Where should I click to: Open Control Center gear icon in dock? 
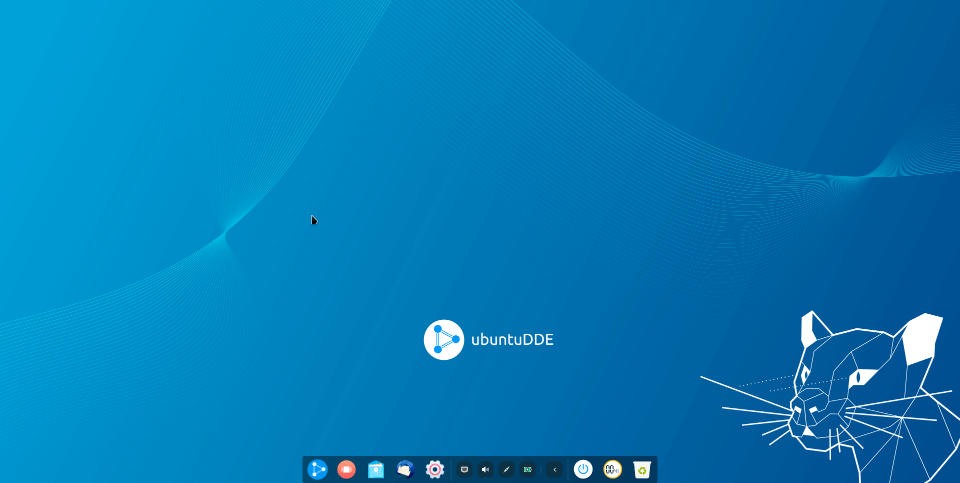click(435, 470)
